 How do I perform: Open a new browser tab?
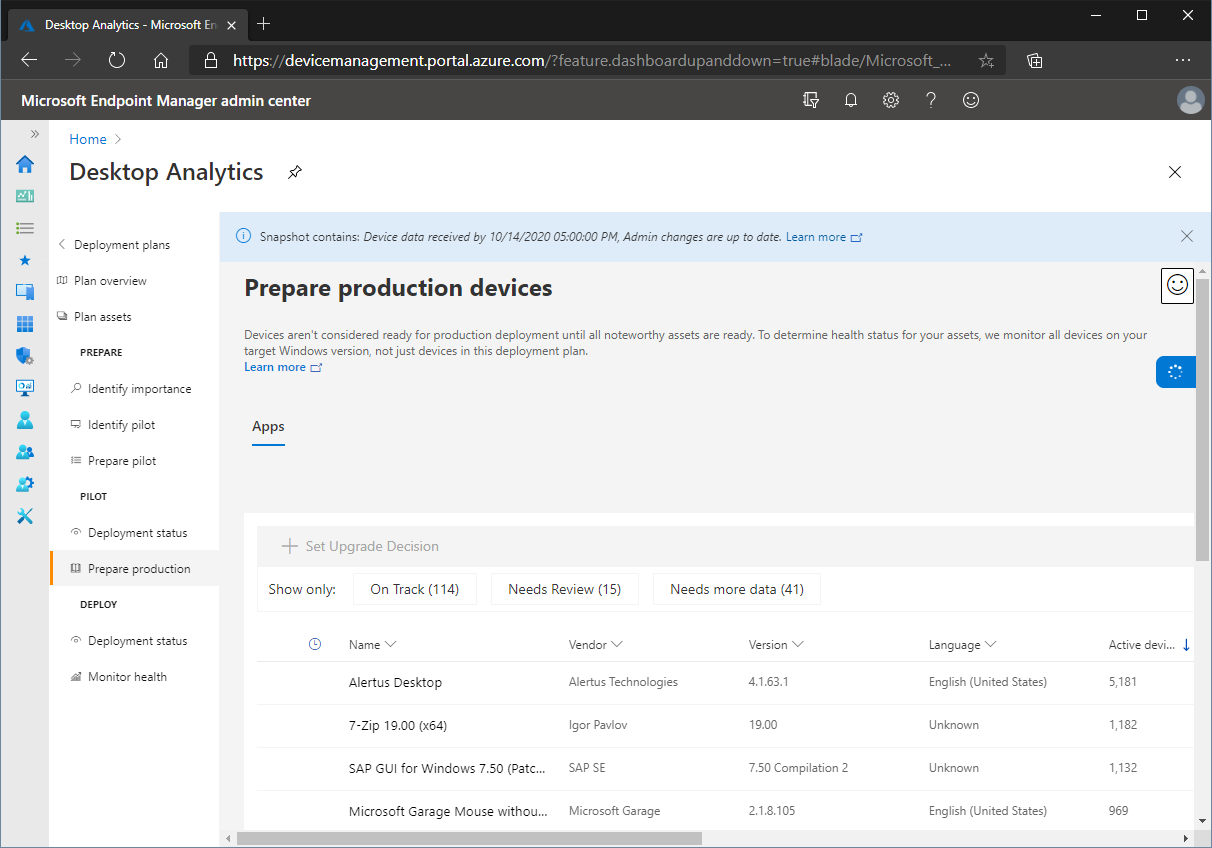(264, 24)
